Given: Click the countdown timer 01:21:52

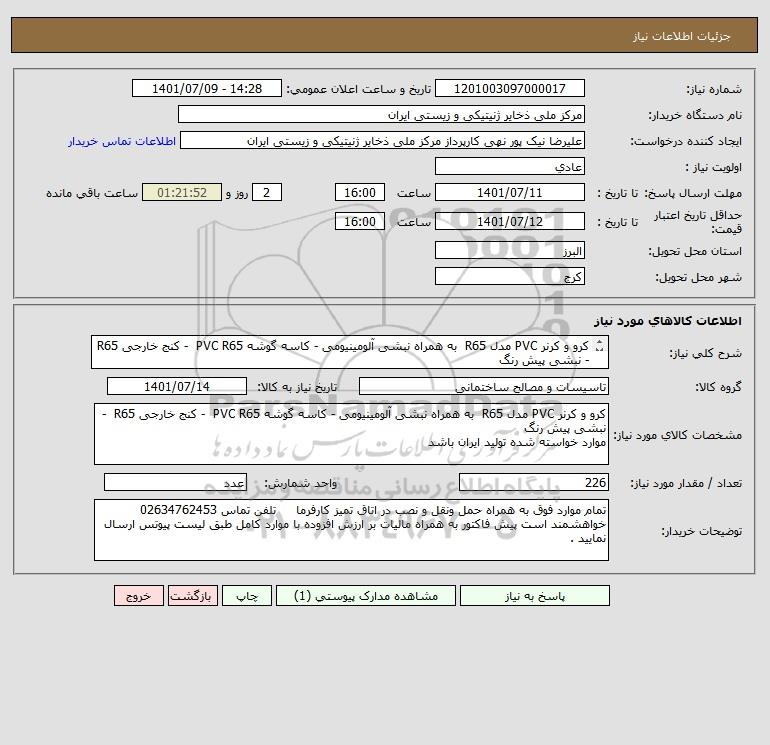Looking at the screenshot, I should pyautogui.click(x=182, y=193).
